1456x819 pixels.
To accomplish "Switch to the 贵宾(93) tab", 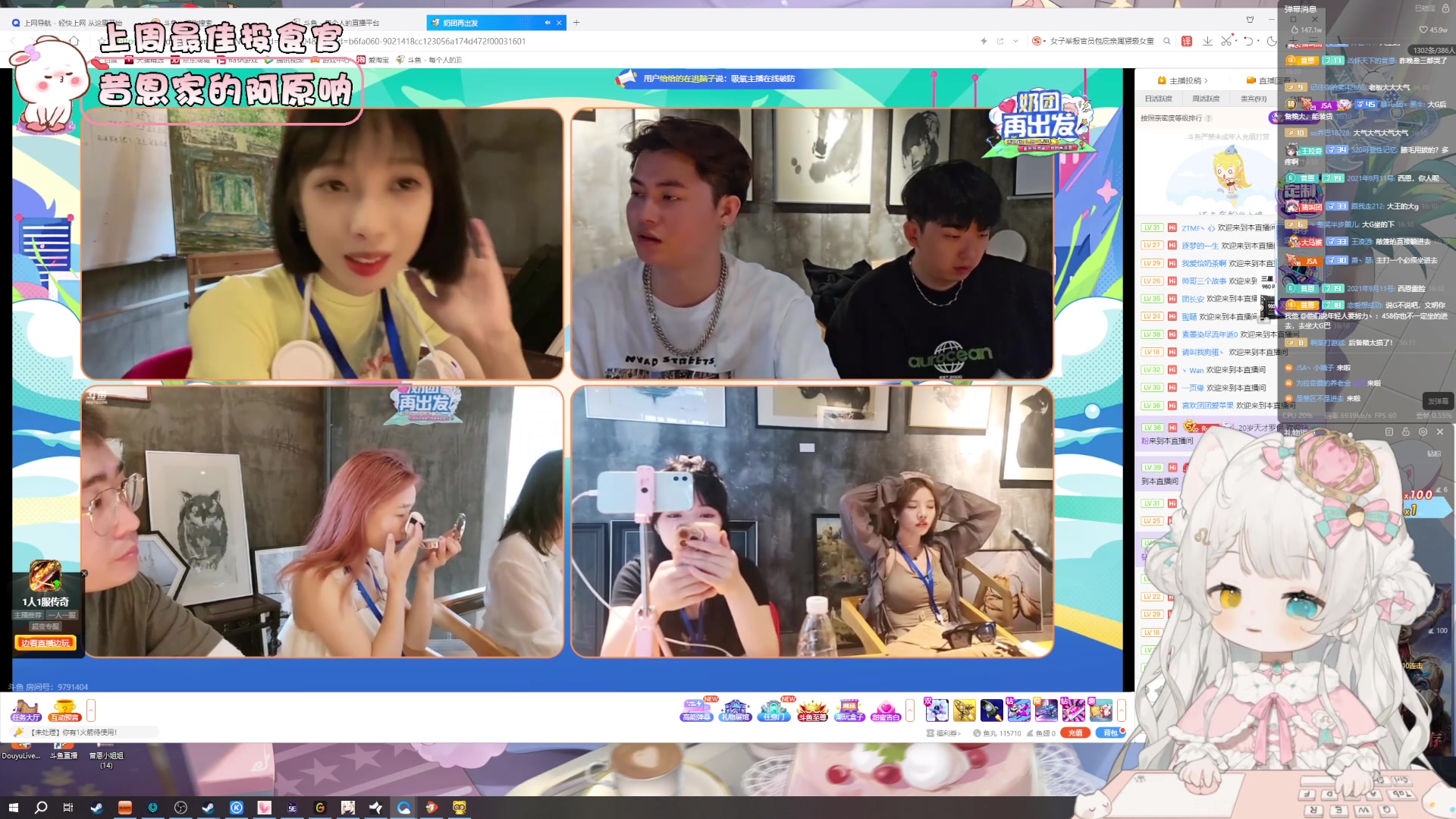I will [x=1253, y=99].
